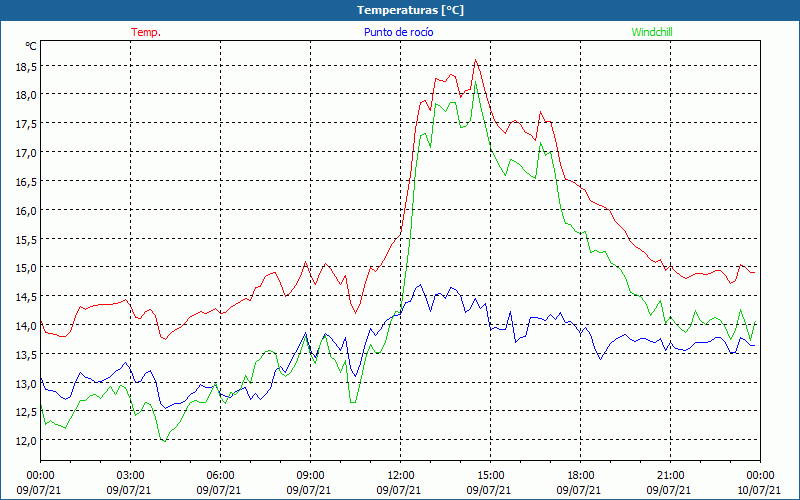Click the 12,0 y-axis value
Viewport: 800px width, 500px height.
(x=26, y=440)
